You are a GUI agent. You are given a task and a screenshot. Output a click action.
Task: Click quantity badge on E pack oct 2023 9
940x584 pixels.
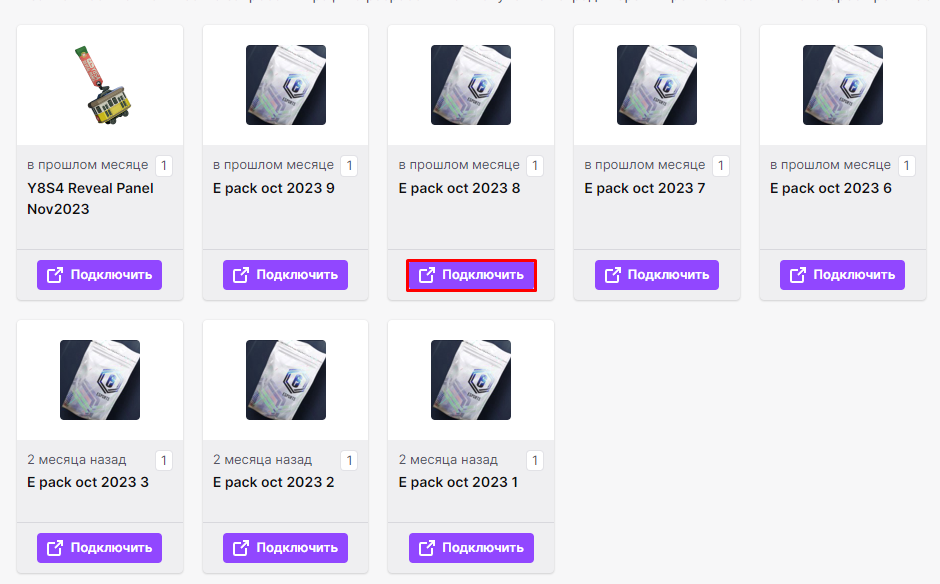[349, 166]
